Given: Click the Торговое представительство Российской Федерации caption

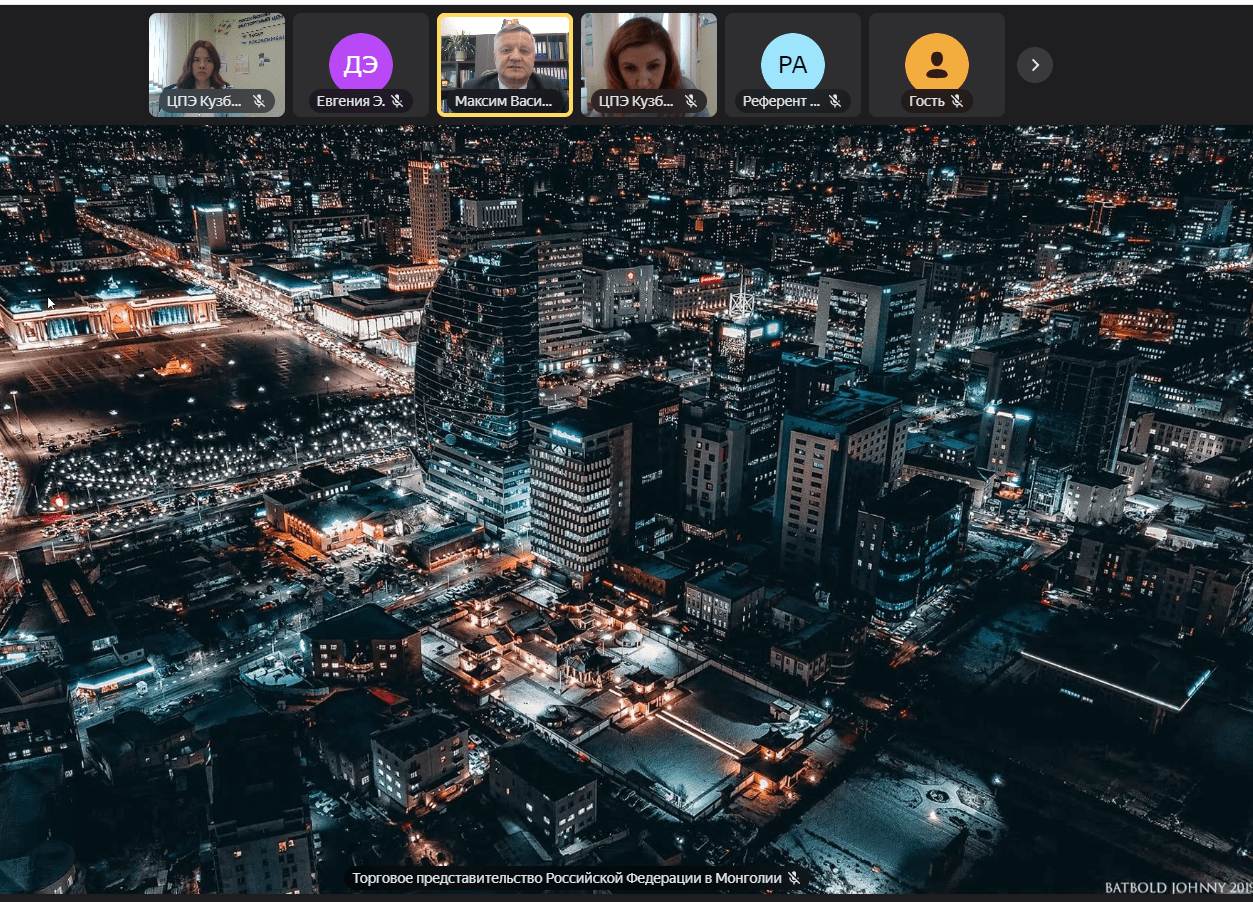Looking at the screenshot, I should coord(566,878).
